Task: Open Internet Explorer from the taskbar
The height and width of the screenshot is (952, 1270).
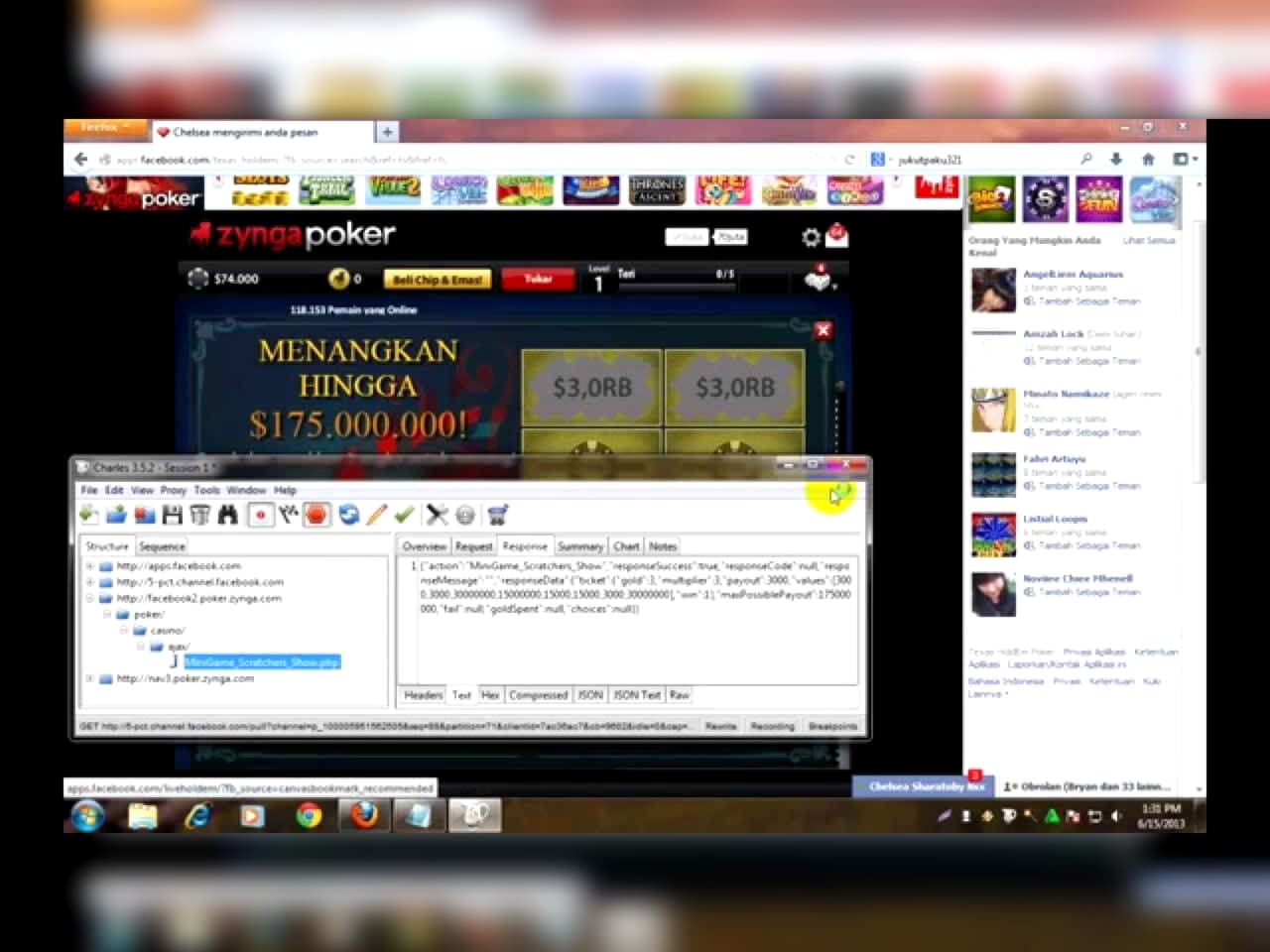Action: 198,815
